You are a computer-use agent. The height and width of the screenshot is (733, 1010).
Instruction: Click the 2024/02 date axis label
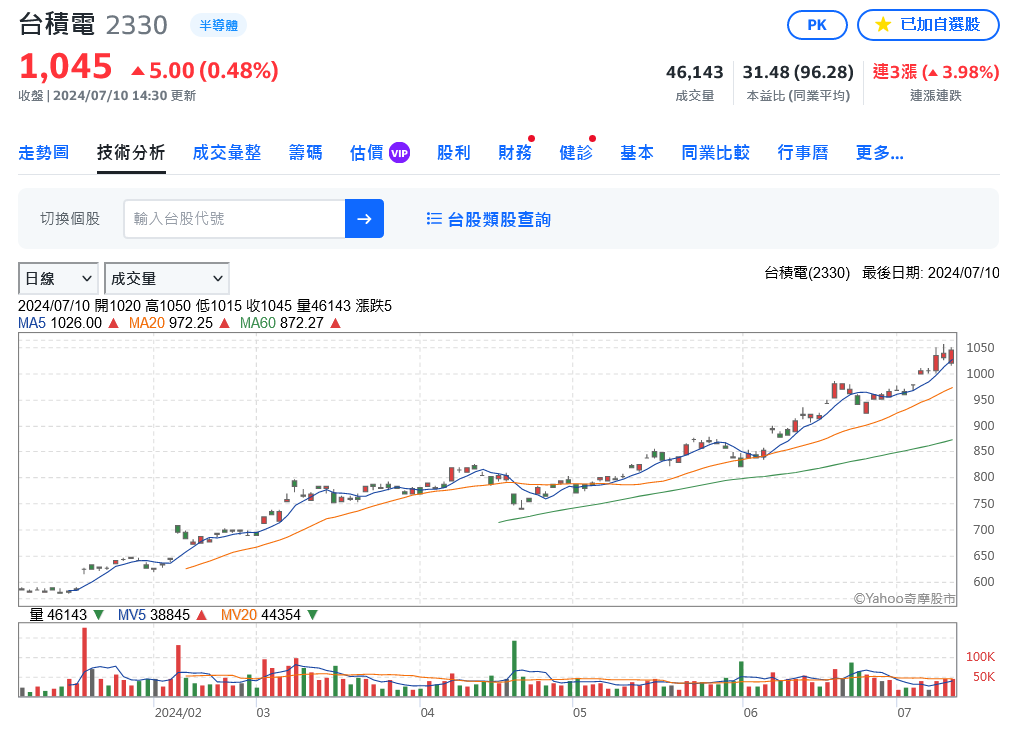[178, 713]
